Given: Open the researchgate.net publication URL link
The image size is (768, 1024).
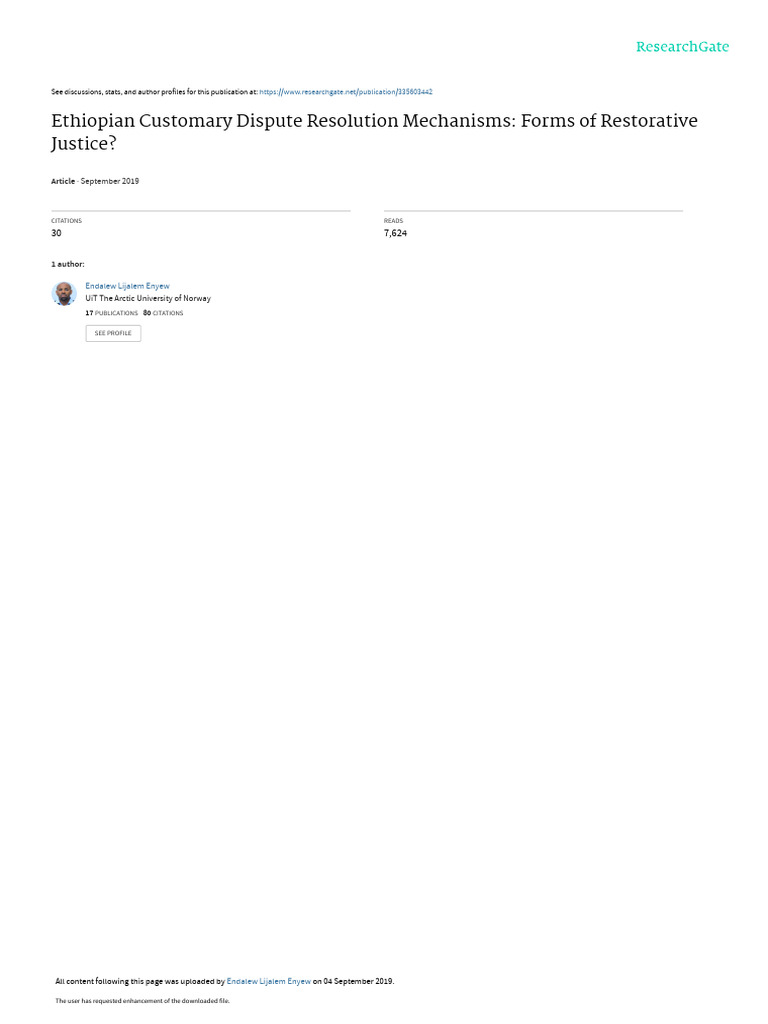Looking at the screenshot, I should click(x=345, y=92).
